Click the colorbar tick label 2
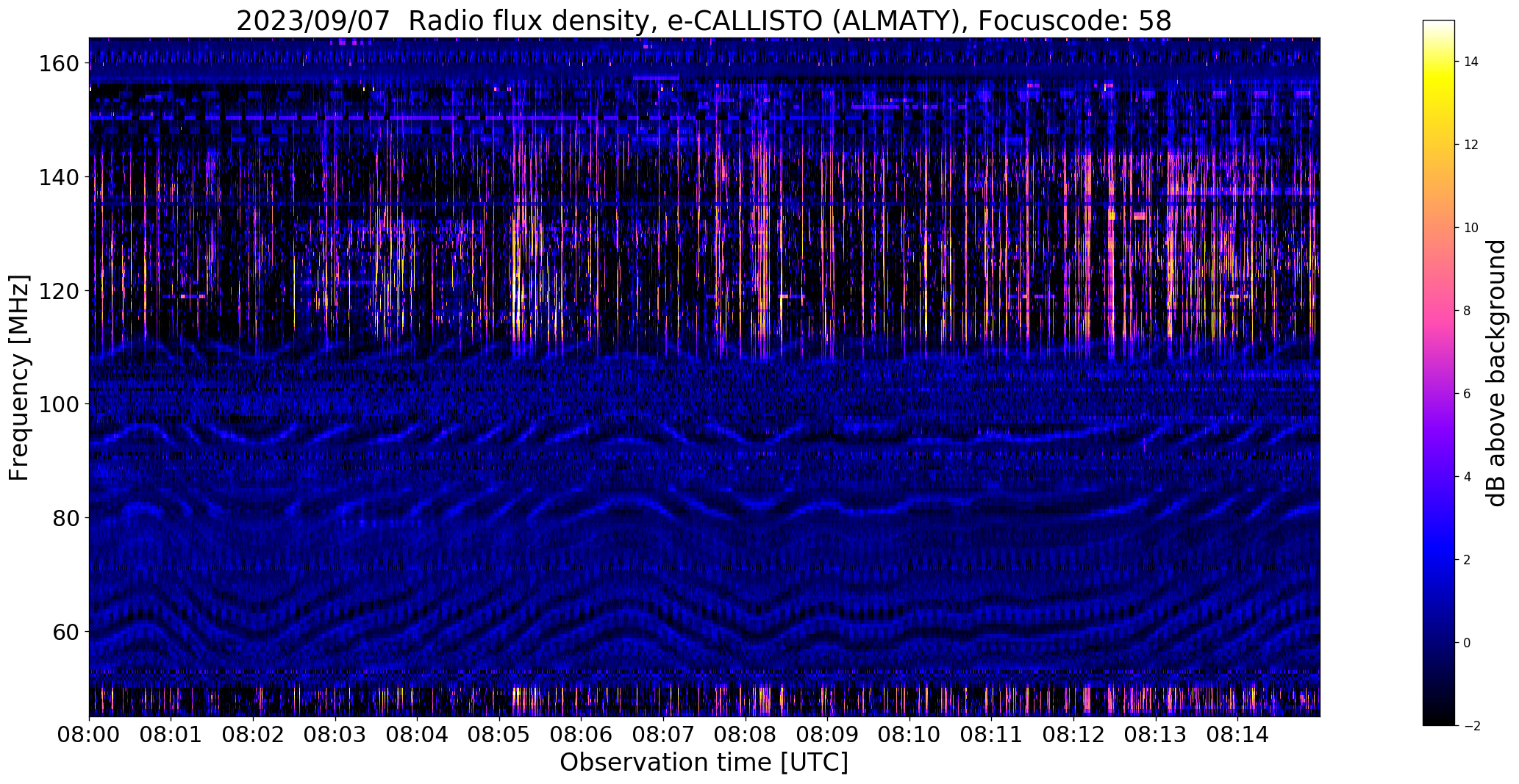Viewport: 1519px width, 784px height. (1468, 560)
